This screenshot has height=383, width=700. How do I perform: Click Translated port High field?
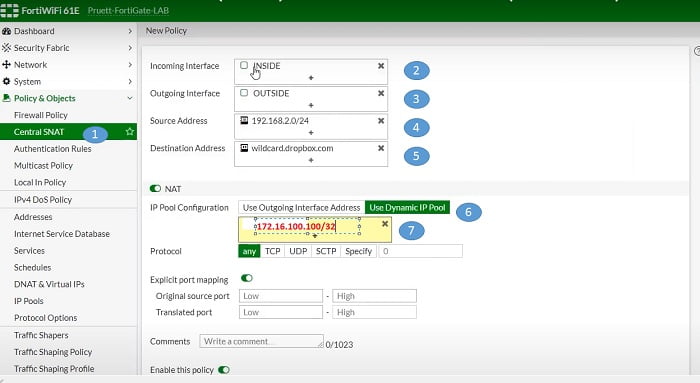(x=375, y=312)
